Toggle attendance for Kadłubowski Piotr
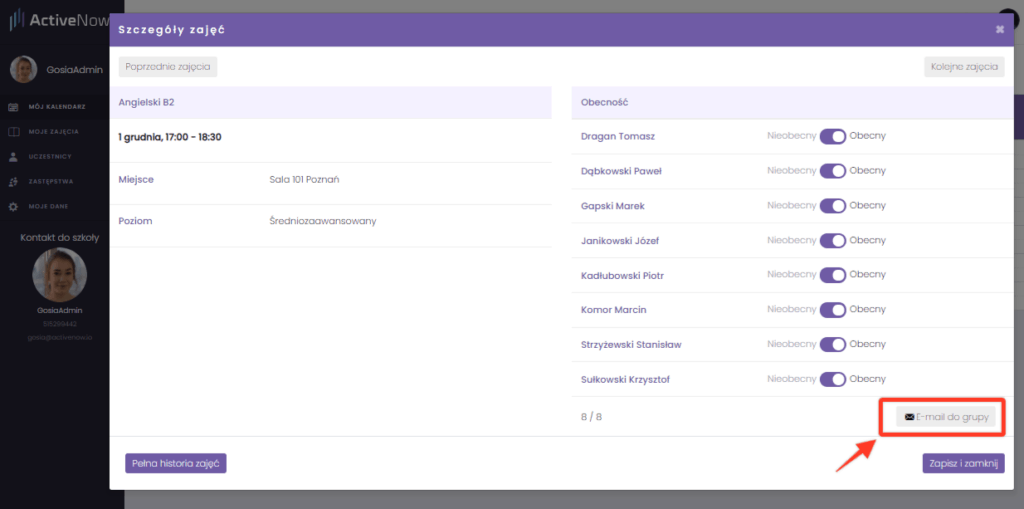The image size is (1024, 509). click(833, 275)
